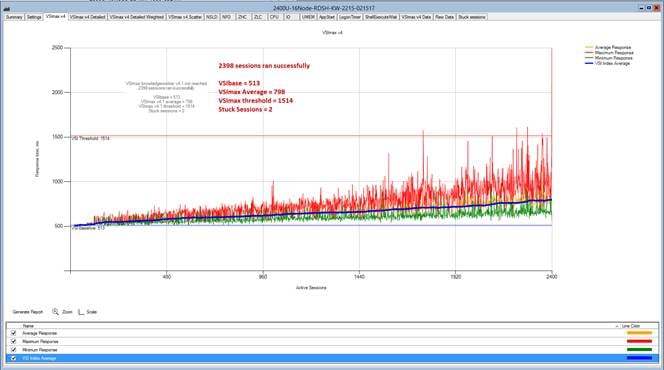Switch to the UMEM tab
The height and width of the screenshot is (370, 664).
pos(308,17)
